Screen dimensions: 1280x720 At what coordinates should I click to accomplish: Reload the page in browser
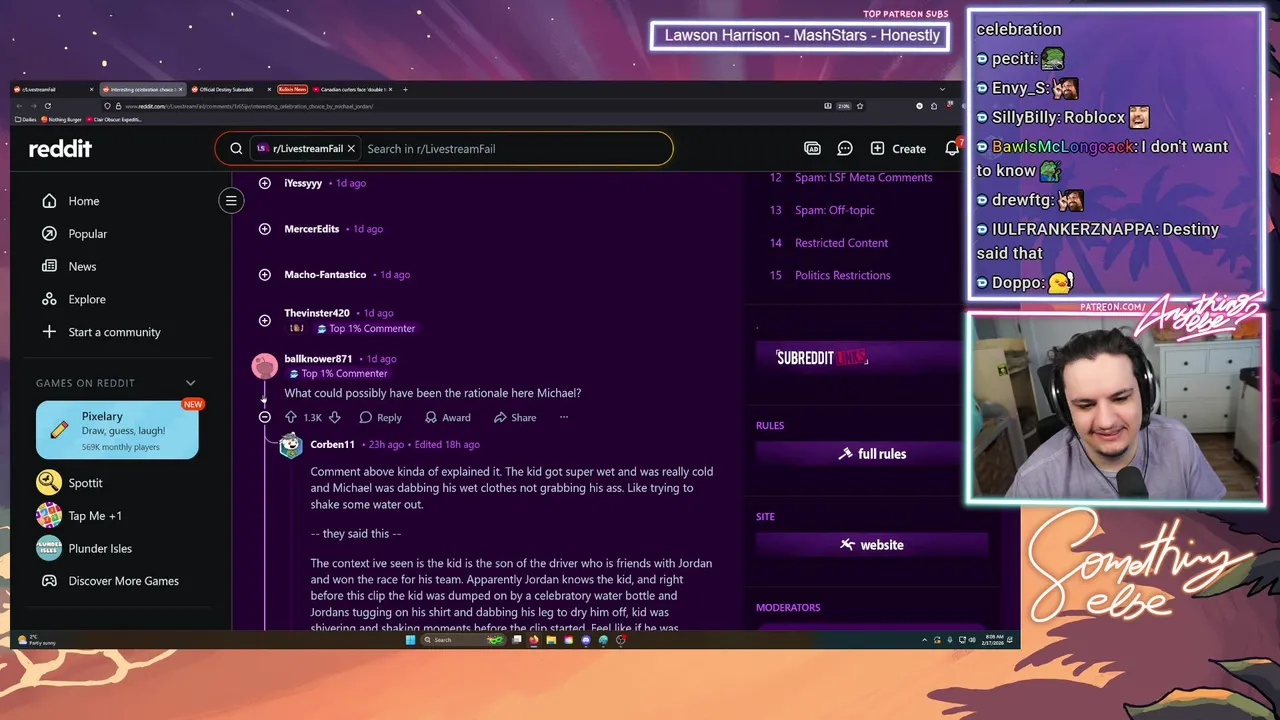pyautogui.click(x=47, y=106)
